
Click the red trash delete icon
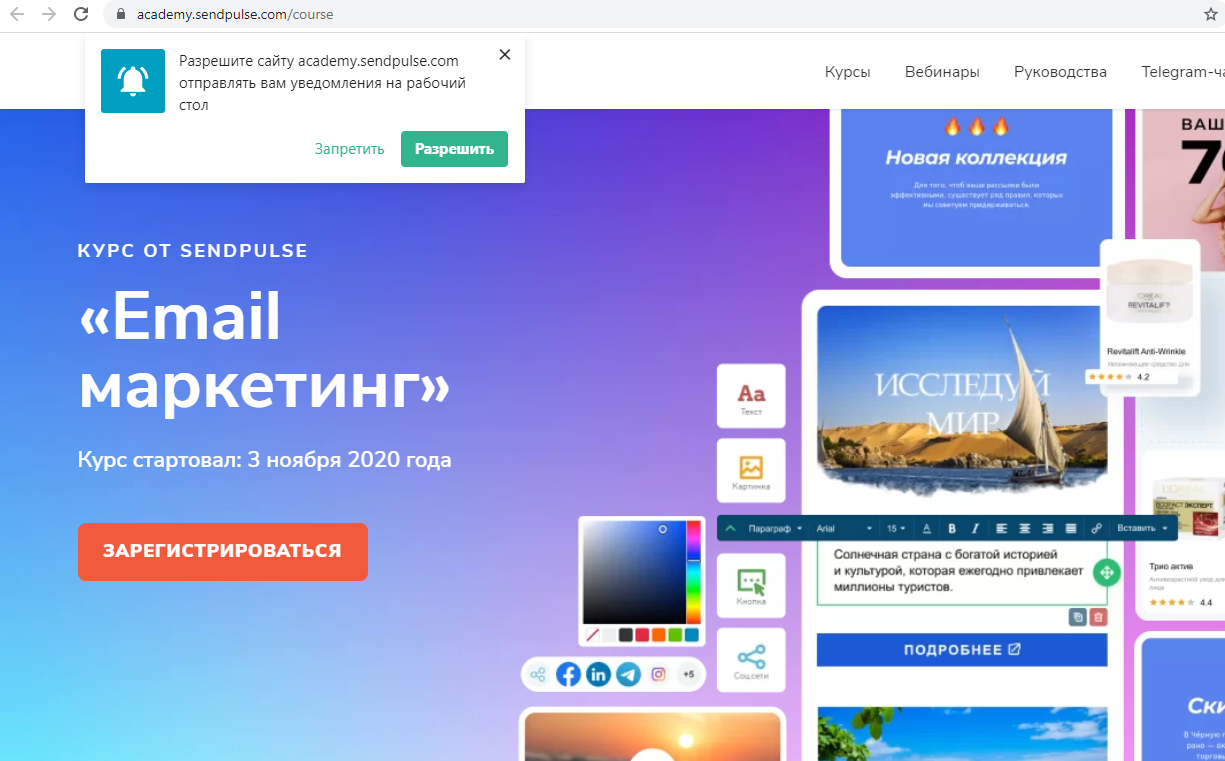click(1098, 618)
